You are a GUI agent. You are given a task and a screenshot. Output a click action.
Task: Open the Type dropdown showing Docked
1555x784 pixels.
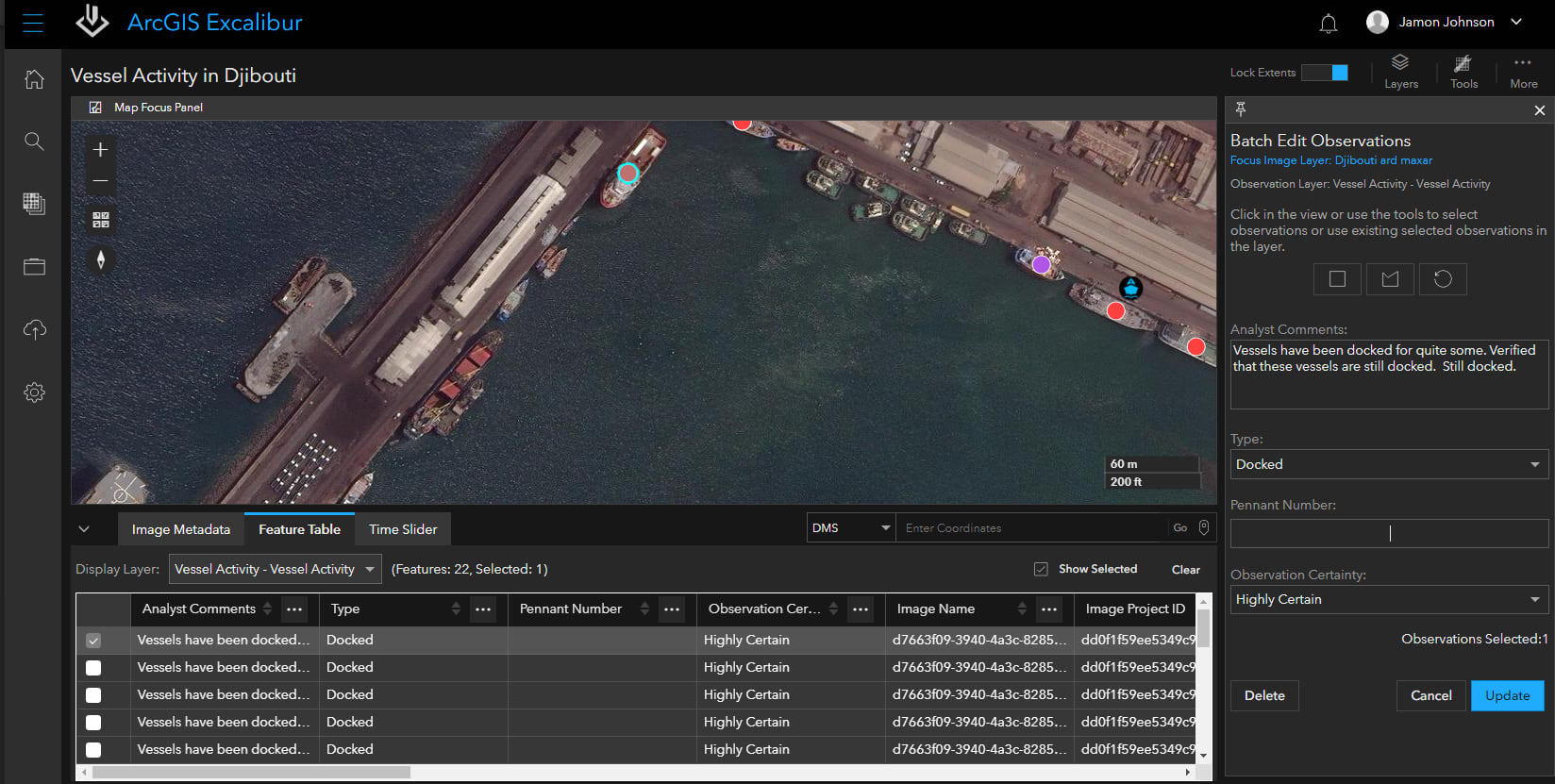tap(1388, 464)
